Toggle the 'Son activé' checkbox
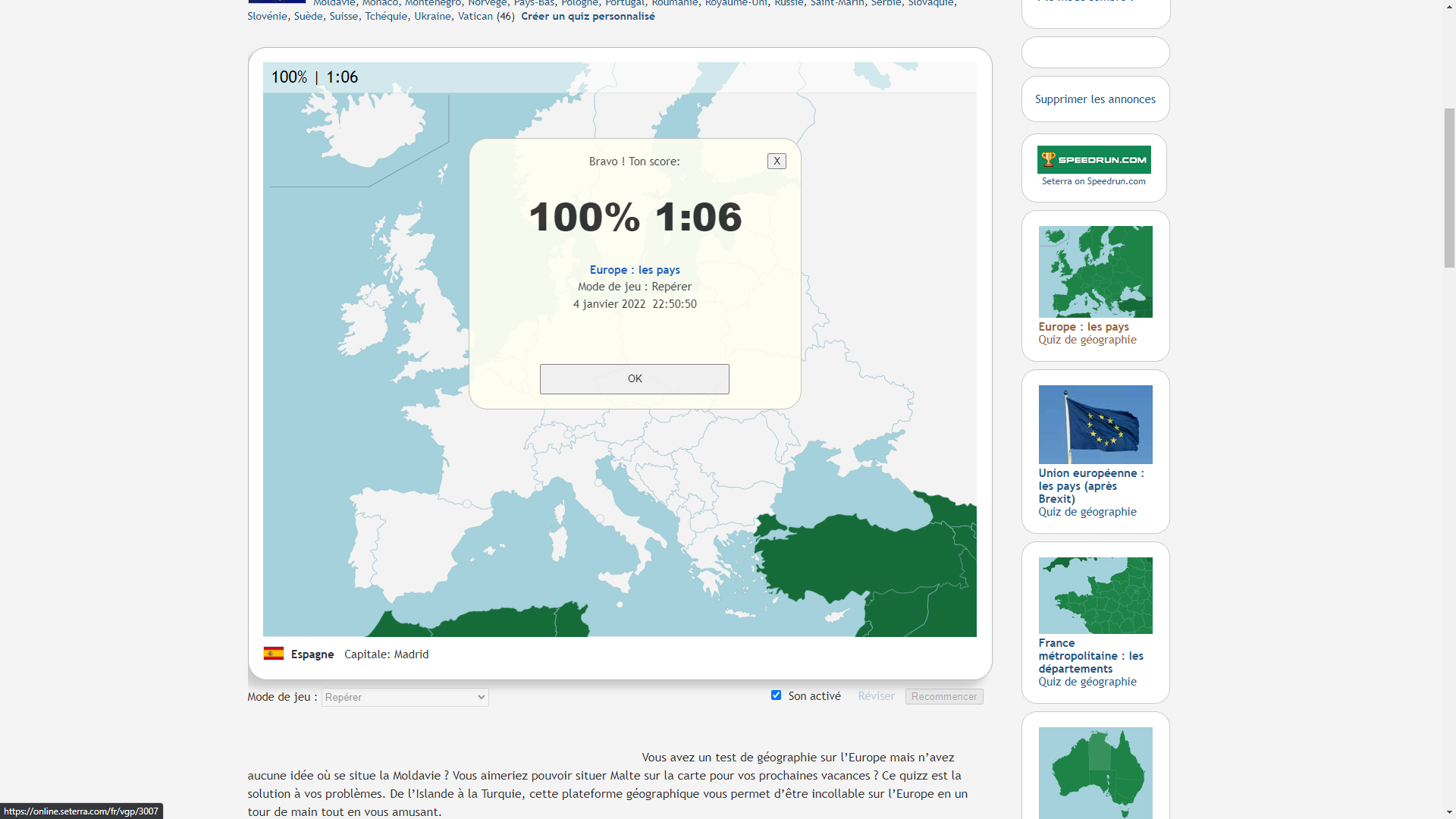1456x819 pixels. click(776, 695)
